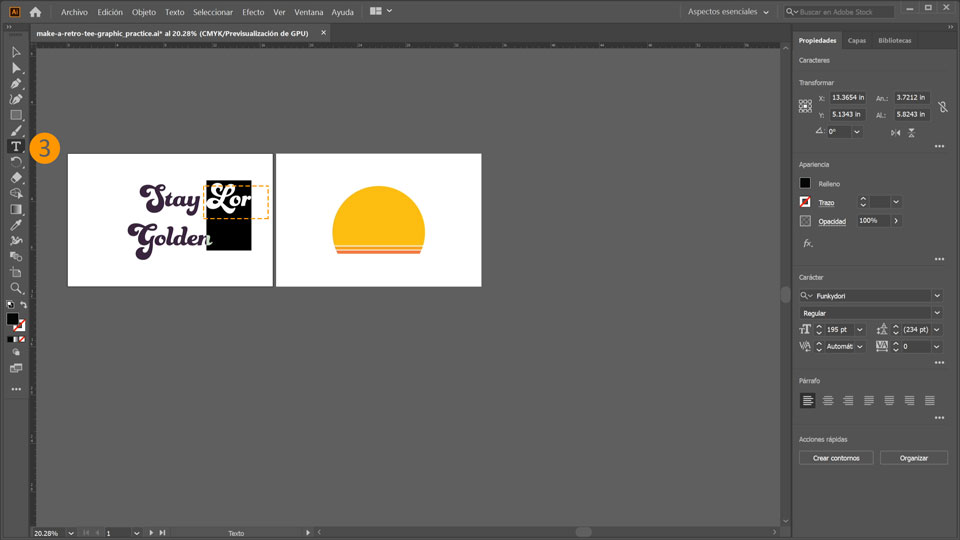Click the Crear contornos button
Screen dimensions: 960x540
(836, 458)
